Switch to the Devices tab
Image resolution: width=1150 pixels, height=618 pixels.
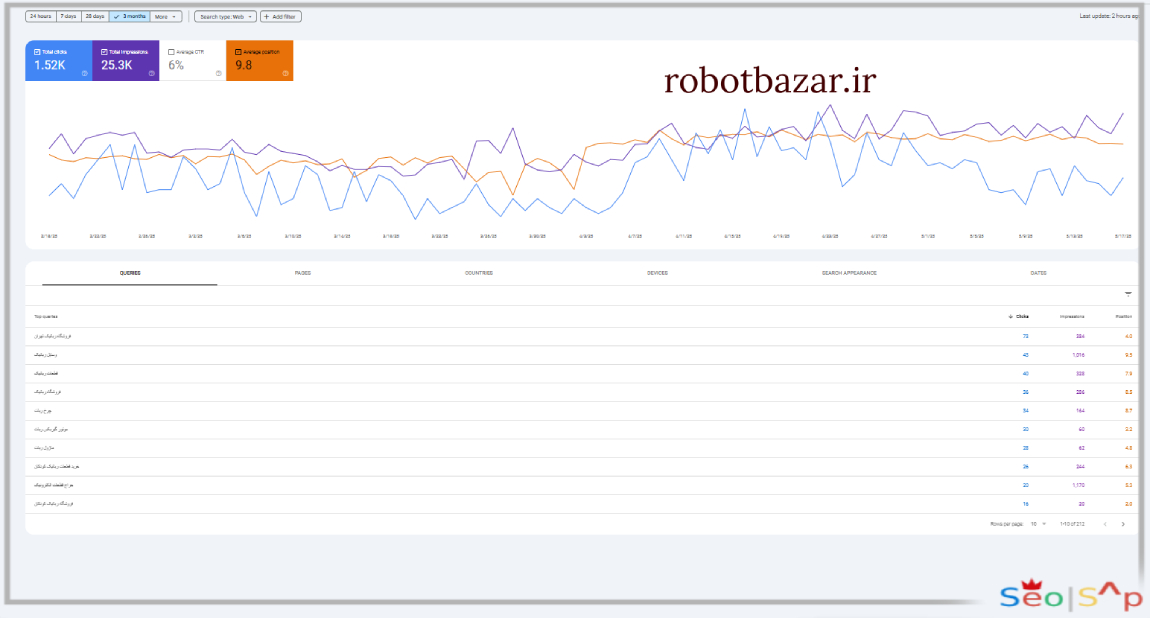pyautogui.click(x=657, y=273)
